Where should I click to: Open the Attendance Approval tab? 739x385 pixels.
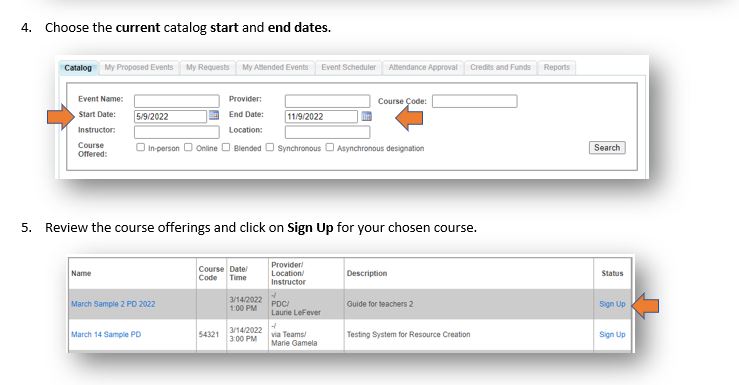(x=423, y=67)
